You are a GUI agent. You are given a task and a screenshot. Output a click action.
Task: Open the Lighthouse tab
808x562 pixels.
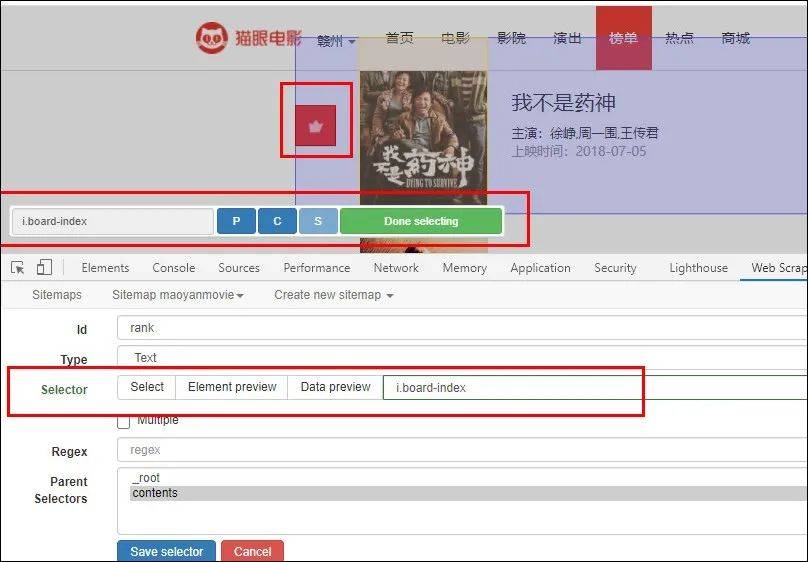pyautogui.click(x=698, y=268)
